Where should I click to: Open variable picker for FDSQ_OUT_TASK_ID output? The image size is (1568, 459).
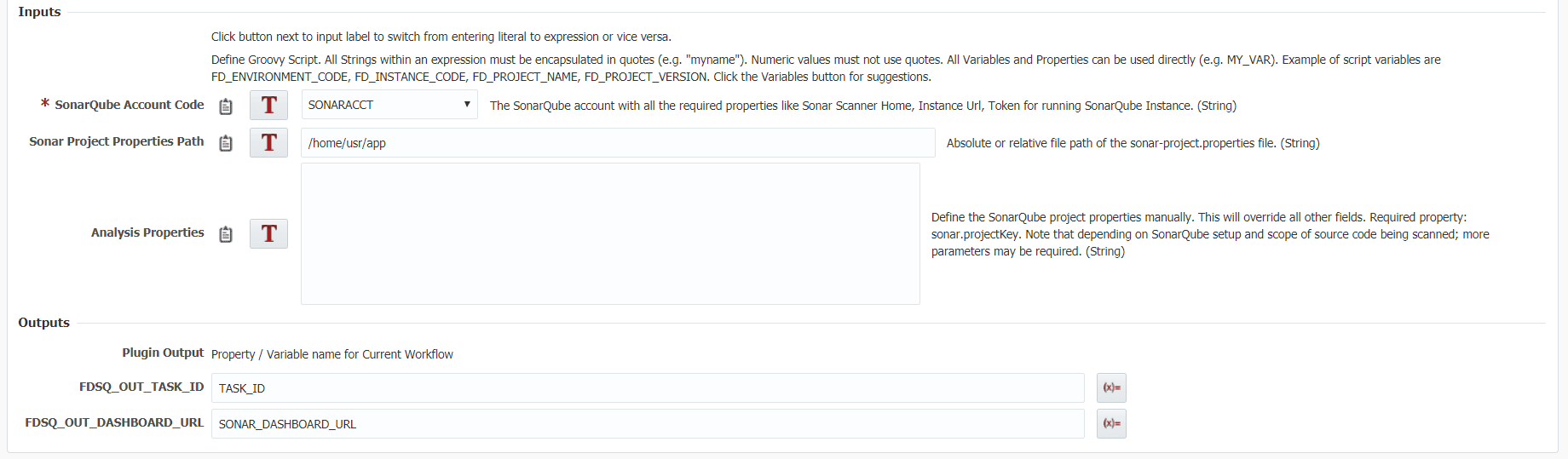tap(1111, 387)
